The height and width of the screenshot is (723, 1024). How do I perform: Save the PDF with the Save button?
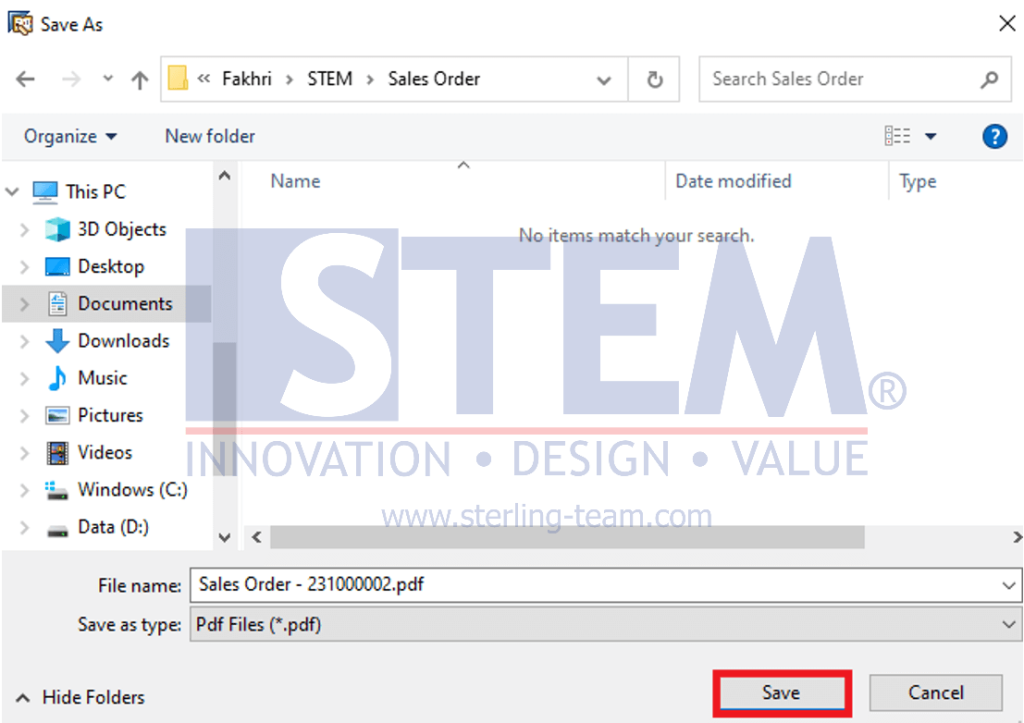coord(781,692)
